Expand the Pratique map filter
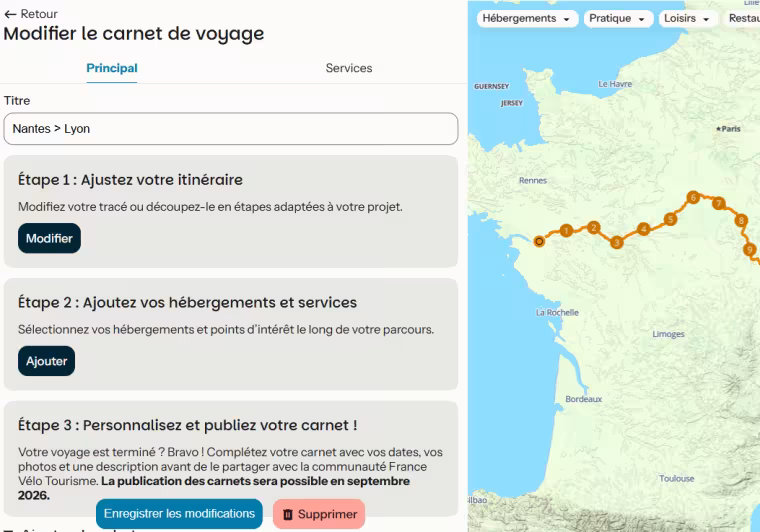The image size is (760, 532). pyautogui.click(x=618, y=18)
